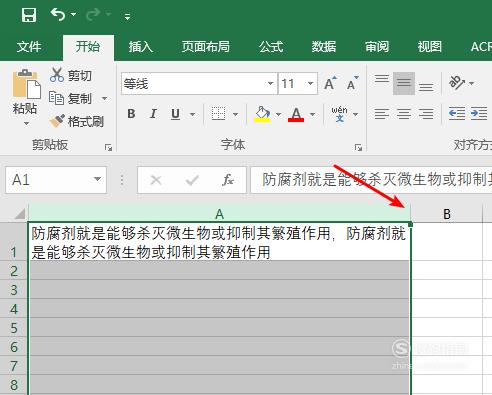Select column A header
This screenshot has width=492, height=395.
pyautogui.click(x=219, y=214)
